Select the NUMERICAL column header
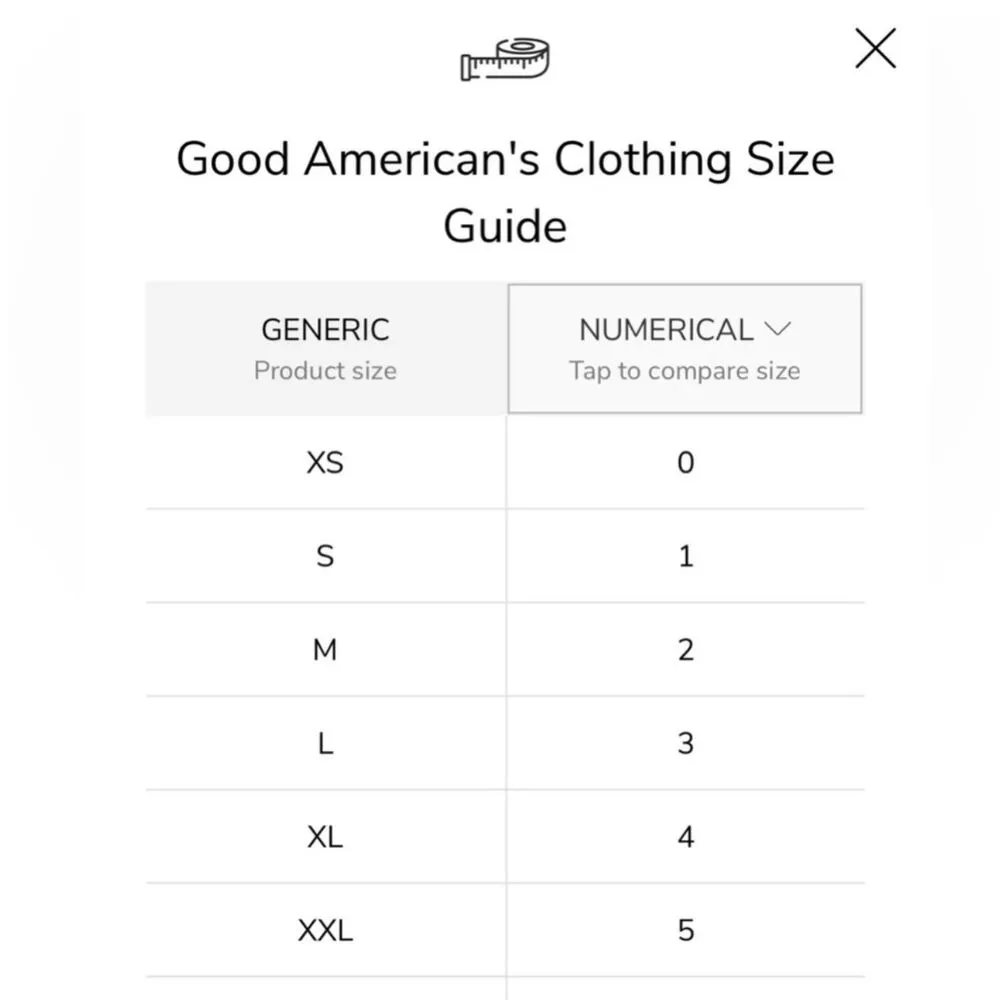The height and width of the screenshot is (1000, 1000). 667,329
